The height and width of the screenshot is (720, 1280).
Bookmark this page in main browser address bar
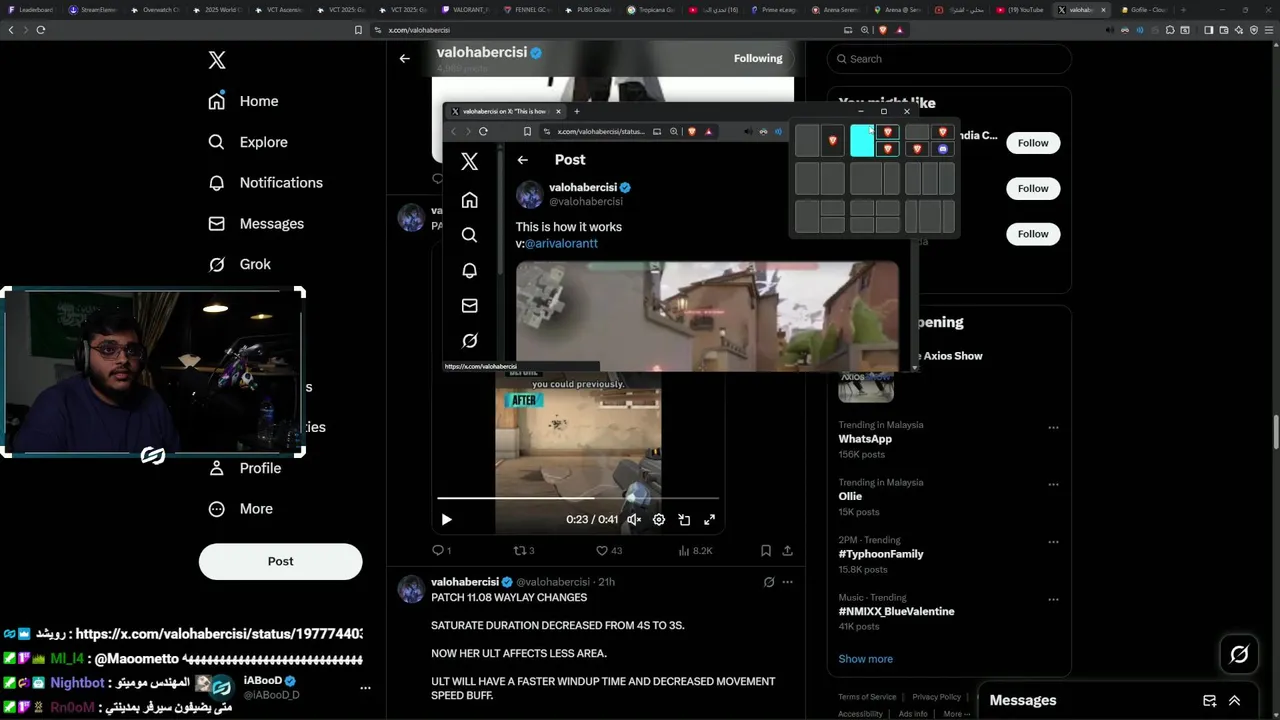click(359, 30)
